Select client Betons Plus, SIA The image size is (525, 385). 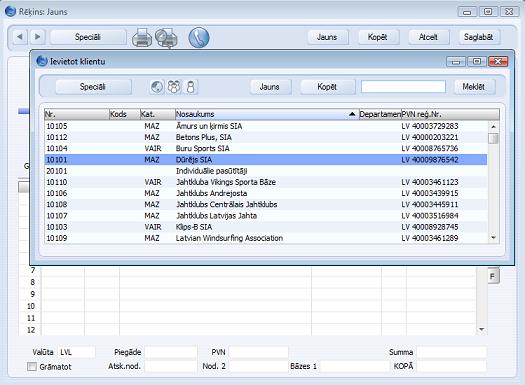(x=266, y=137)
